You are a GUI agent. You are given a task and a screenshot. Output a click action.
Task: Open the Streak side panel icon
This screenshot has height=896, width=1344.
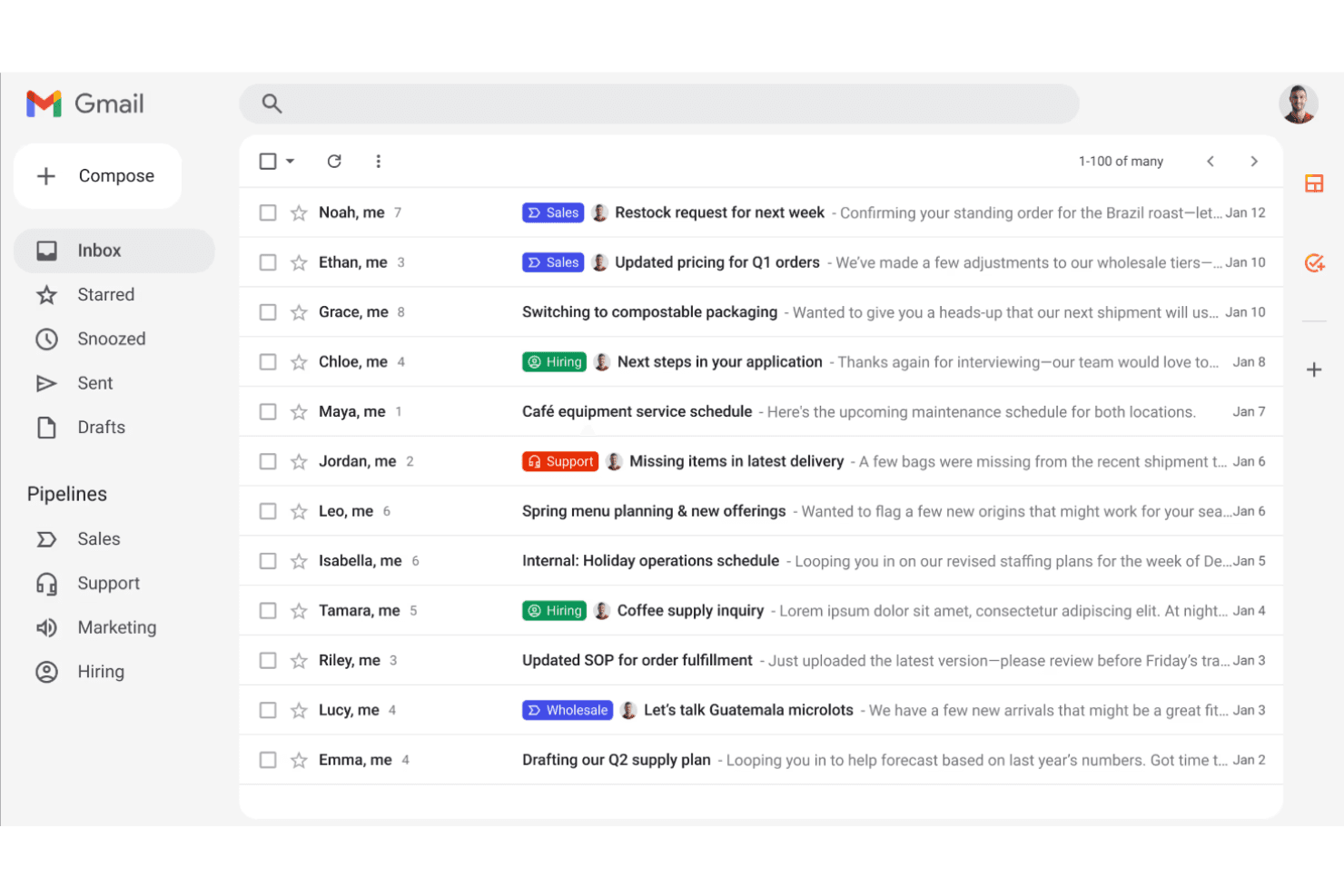1313,183
